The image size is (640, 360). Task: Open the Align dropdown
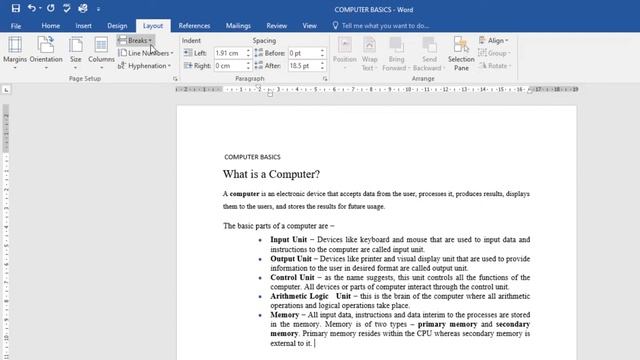[x=494, y=40]
